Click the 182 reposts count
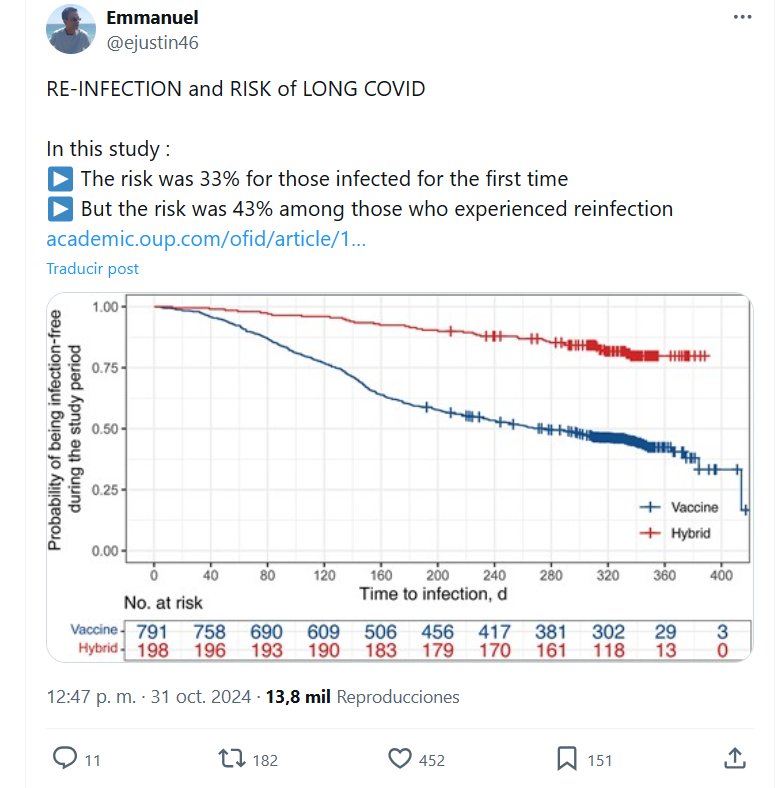This screenshot has height=788, width=782. (x=265, y=760)
